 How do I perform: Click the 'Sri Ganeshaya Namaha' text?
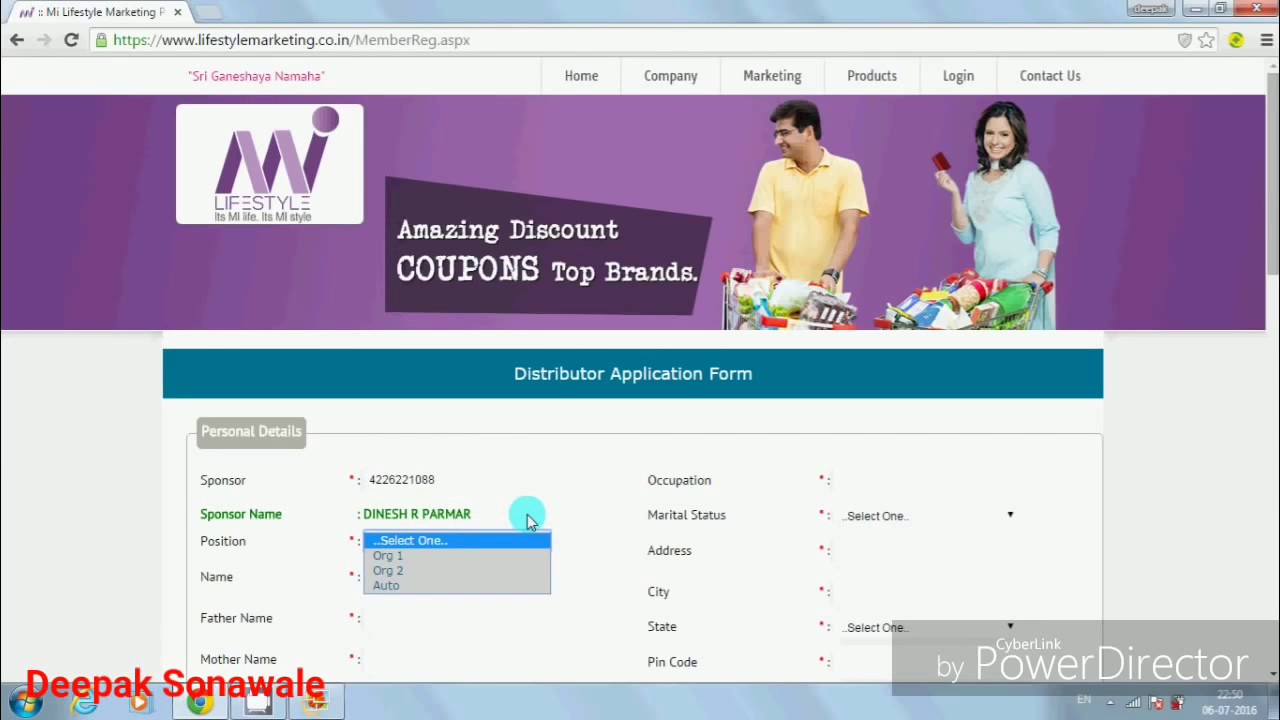pyautogui.click(x=256, y=76)
